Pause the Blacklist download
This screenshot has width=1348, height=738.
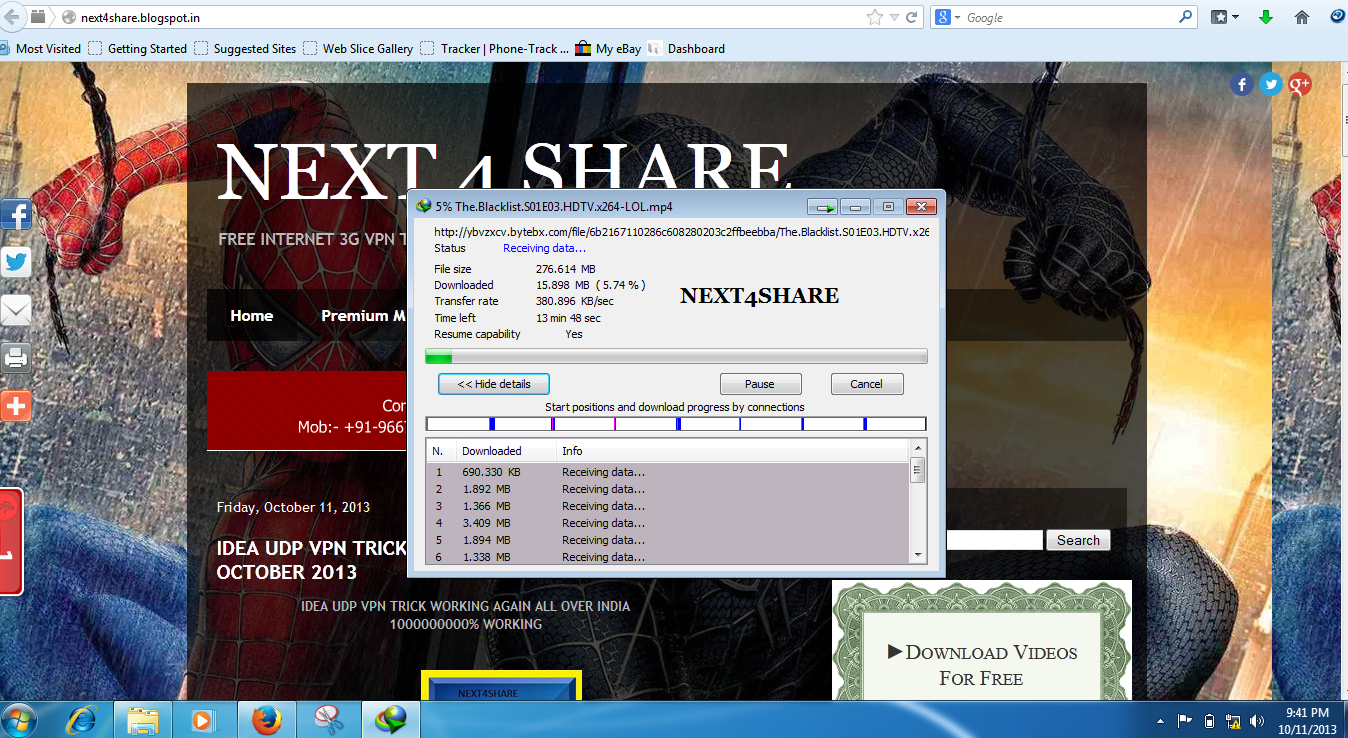point(760,384)
